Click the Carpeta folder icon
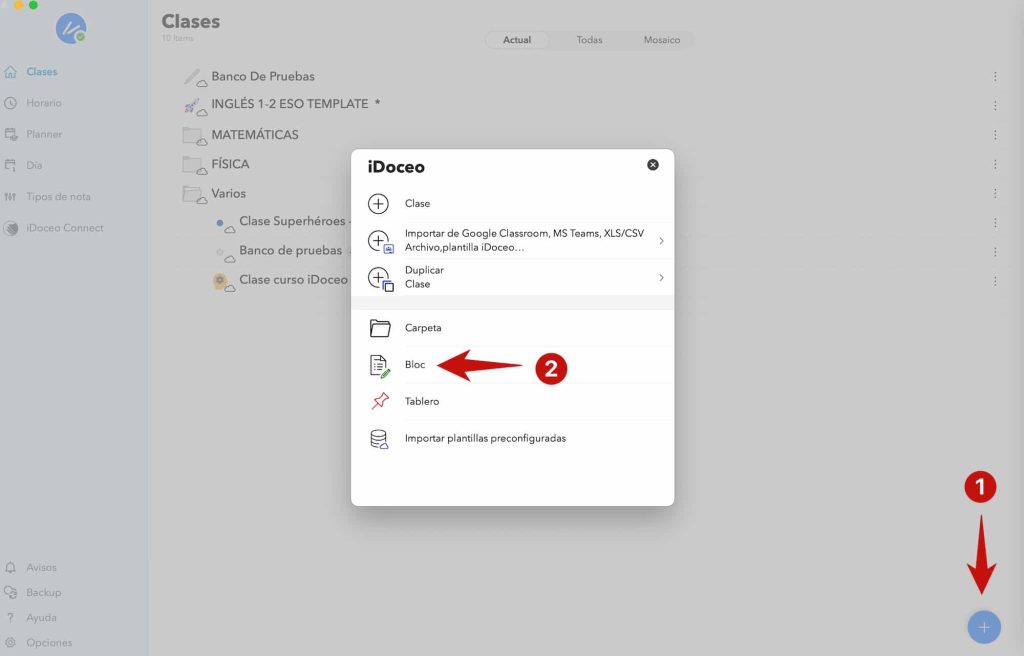The height and width of the screenshot is (656, 1024). (x=379, y=327)
